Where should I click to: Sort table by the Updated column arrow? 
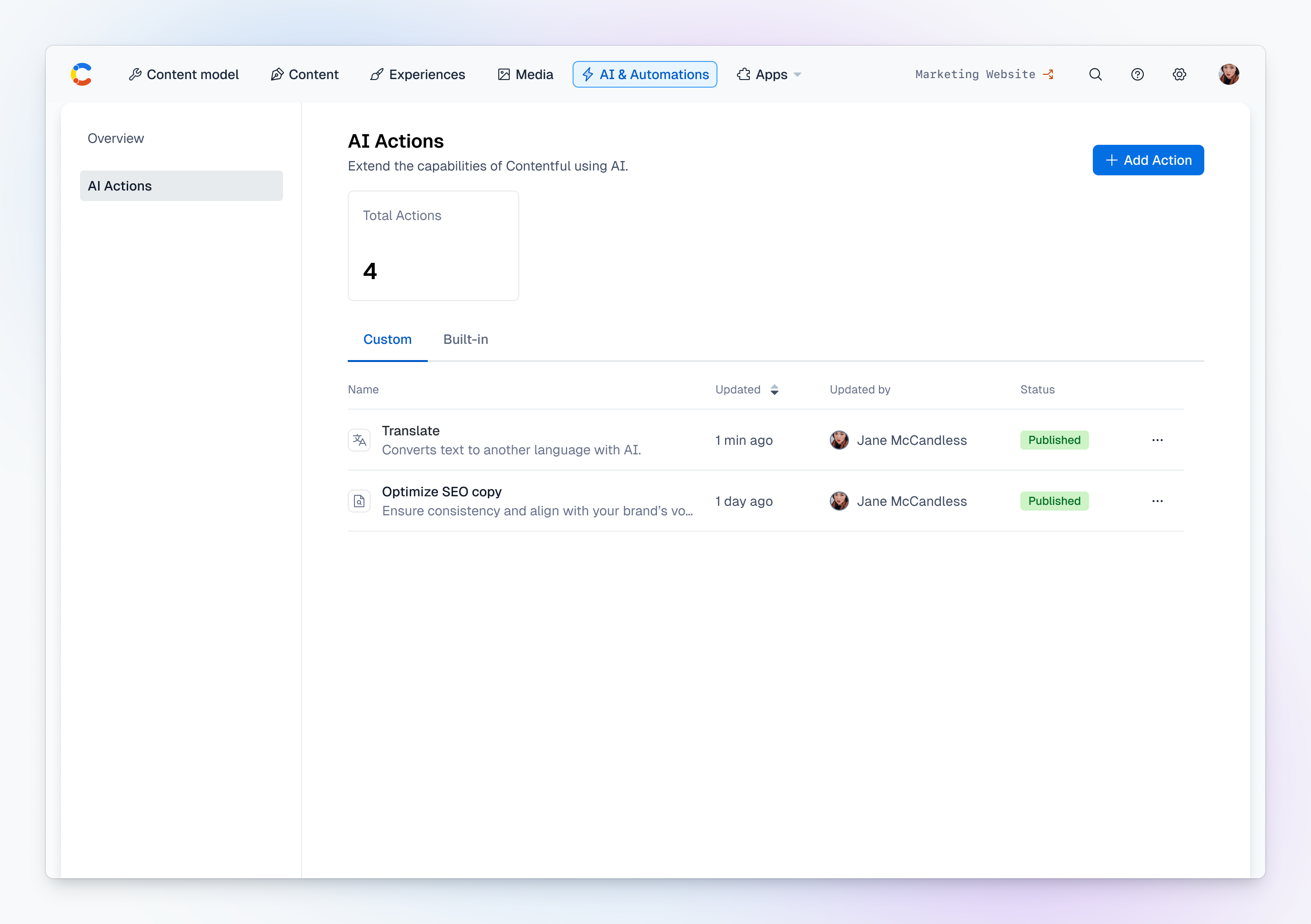pos(774,390)
